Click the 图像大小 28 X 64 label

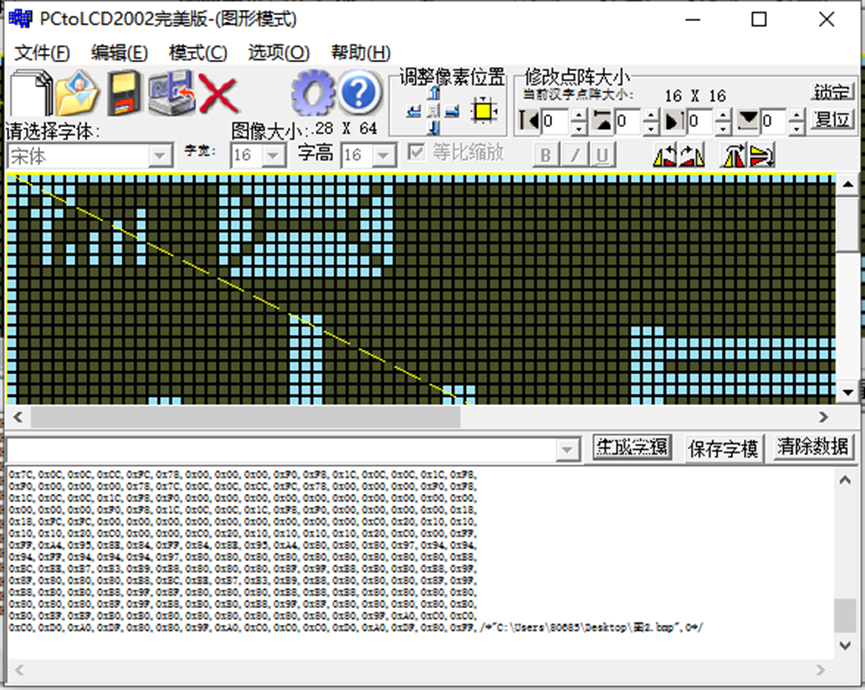point(304,130)
